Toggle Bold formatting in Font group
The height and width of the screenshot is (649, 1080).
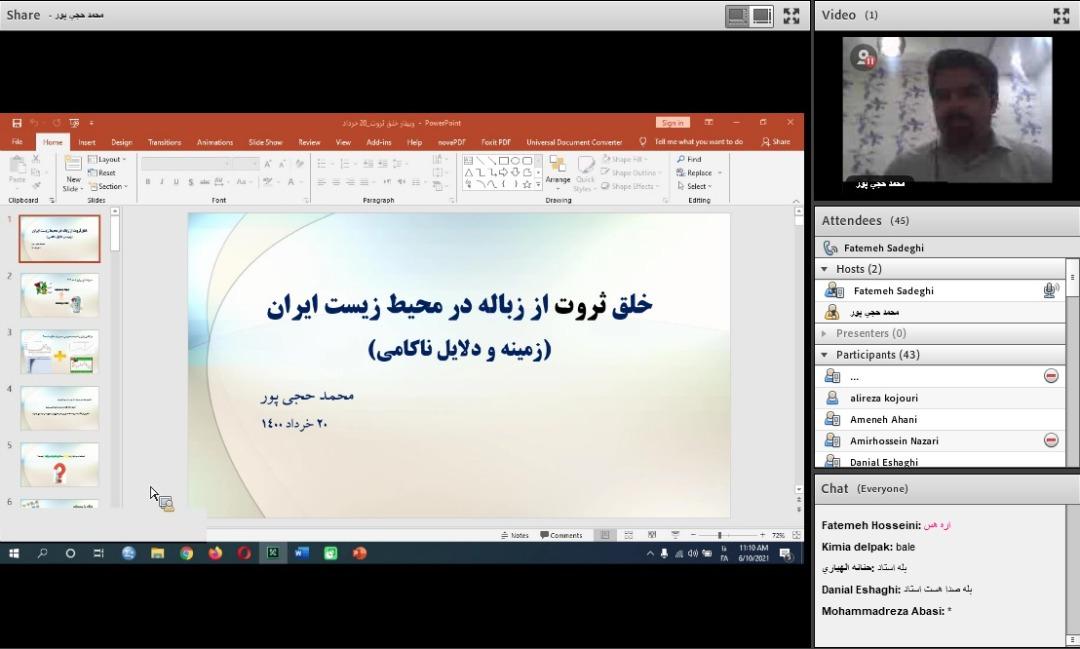[x=148, y=182]
